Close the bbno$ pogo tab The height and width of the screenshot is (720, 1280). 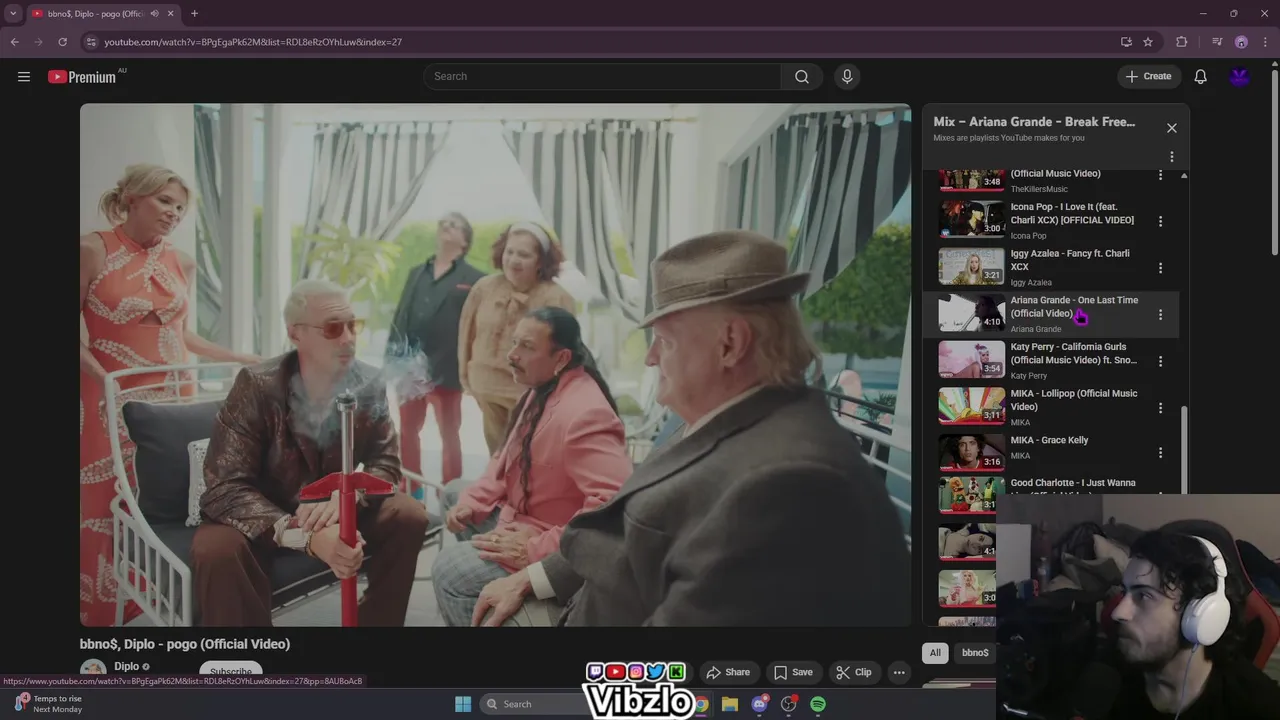(x=170, y=14)
